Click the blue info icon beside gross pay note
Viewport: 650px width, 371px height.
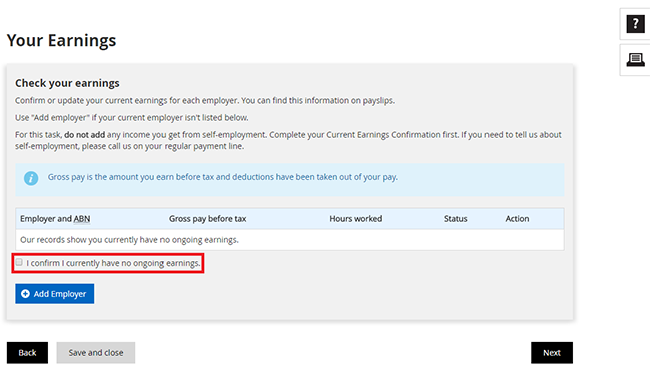(31, 178)
